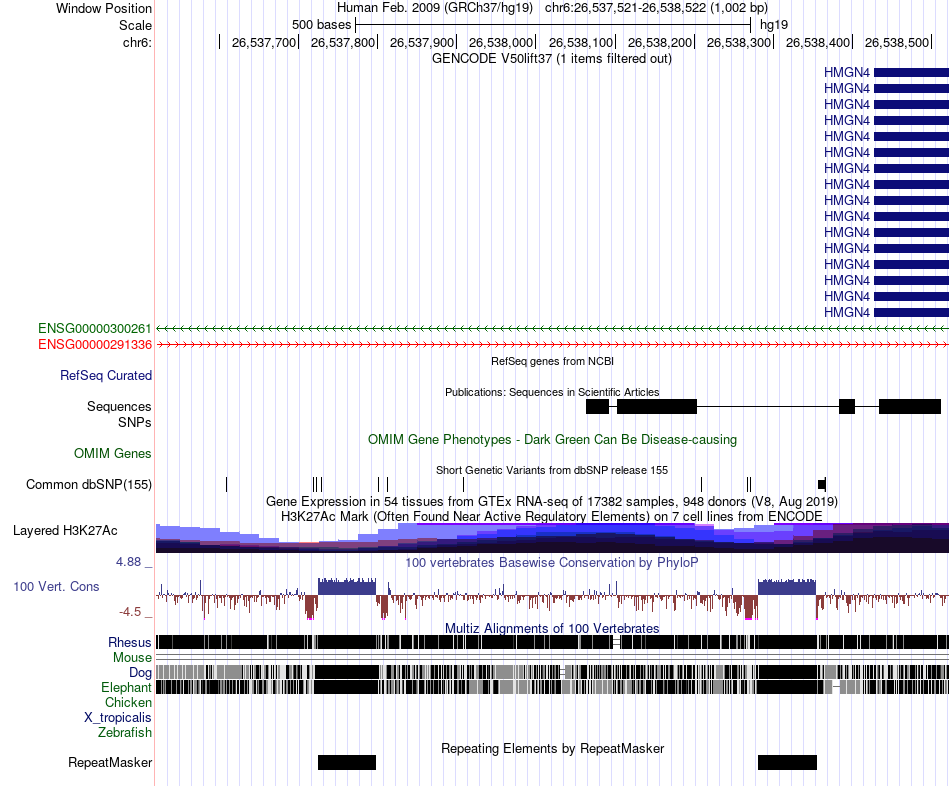Viewport: 950px width, 786px height.
Task: Click the 26,537,800 ruler coordinate
Action: 343,42
